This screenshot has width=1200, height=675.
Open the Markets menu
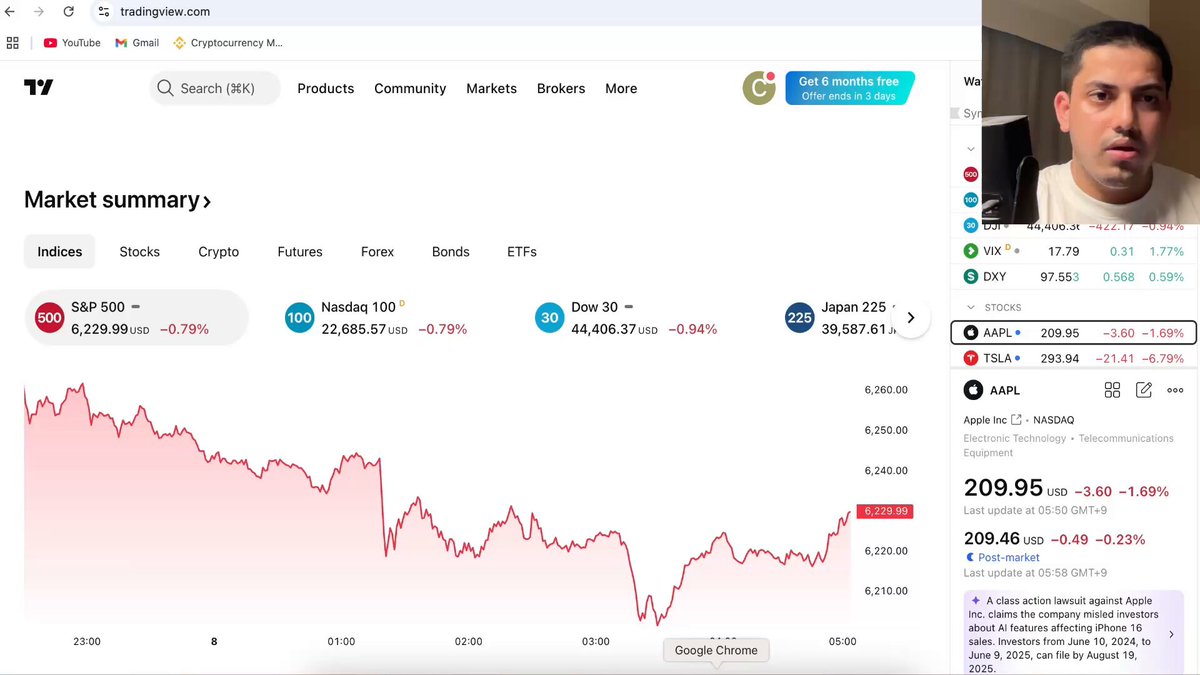point(491,88)
